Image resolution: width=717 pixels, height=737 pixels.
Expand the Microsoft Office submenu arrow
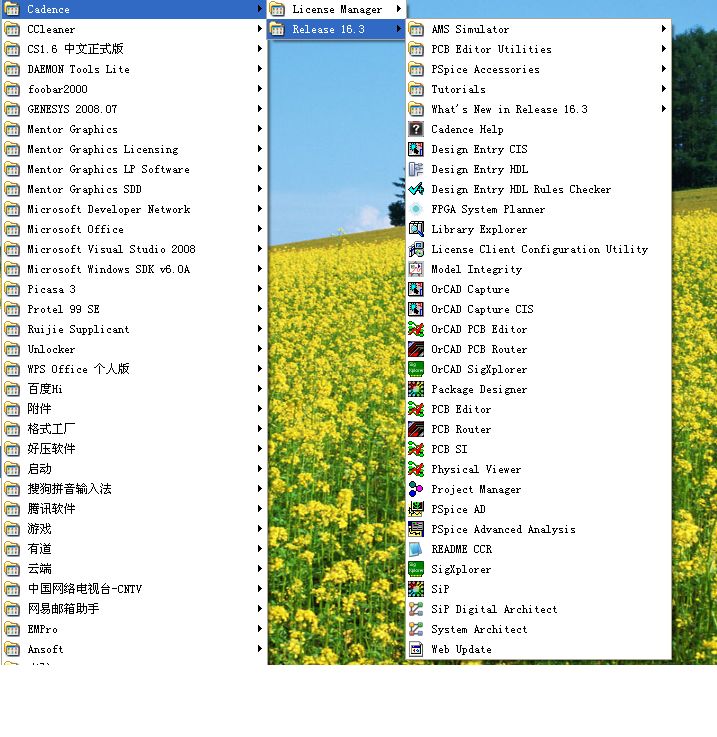pyautogui.click(x=260, y=229)
